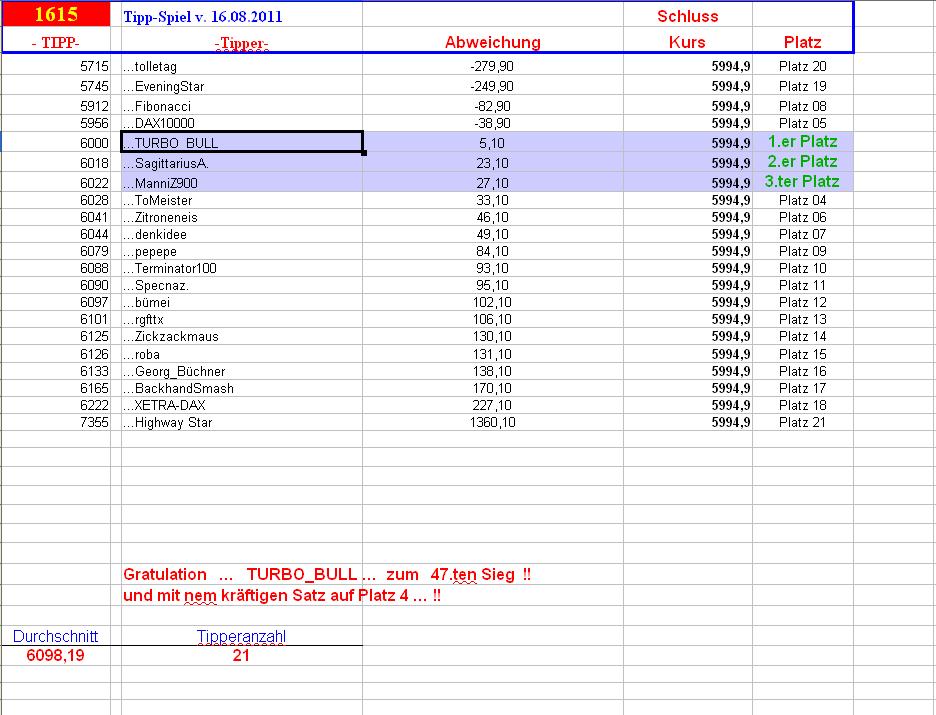Click tip value 6125
936x715 pixels.
click(94, 337)
